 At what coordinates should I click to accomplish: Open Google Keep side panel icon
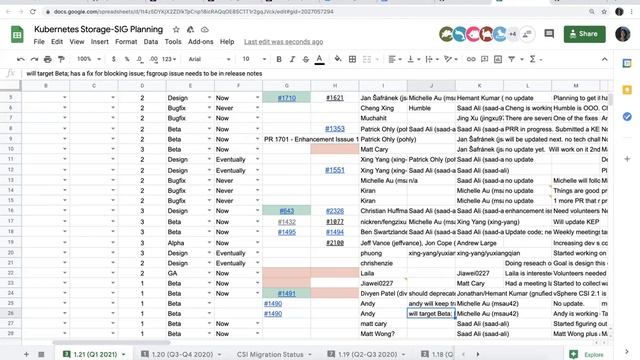[x=627, y=90]
